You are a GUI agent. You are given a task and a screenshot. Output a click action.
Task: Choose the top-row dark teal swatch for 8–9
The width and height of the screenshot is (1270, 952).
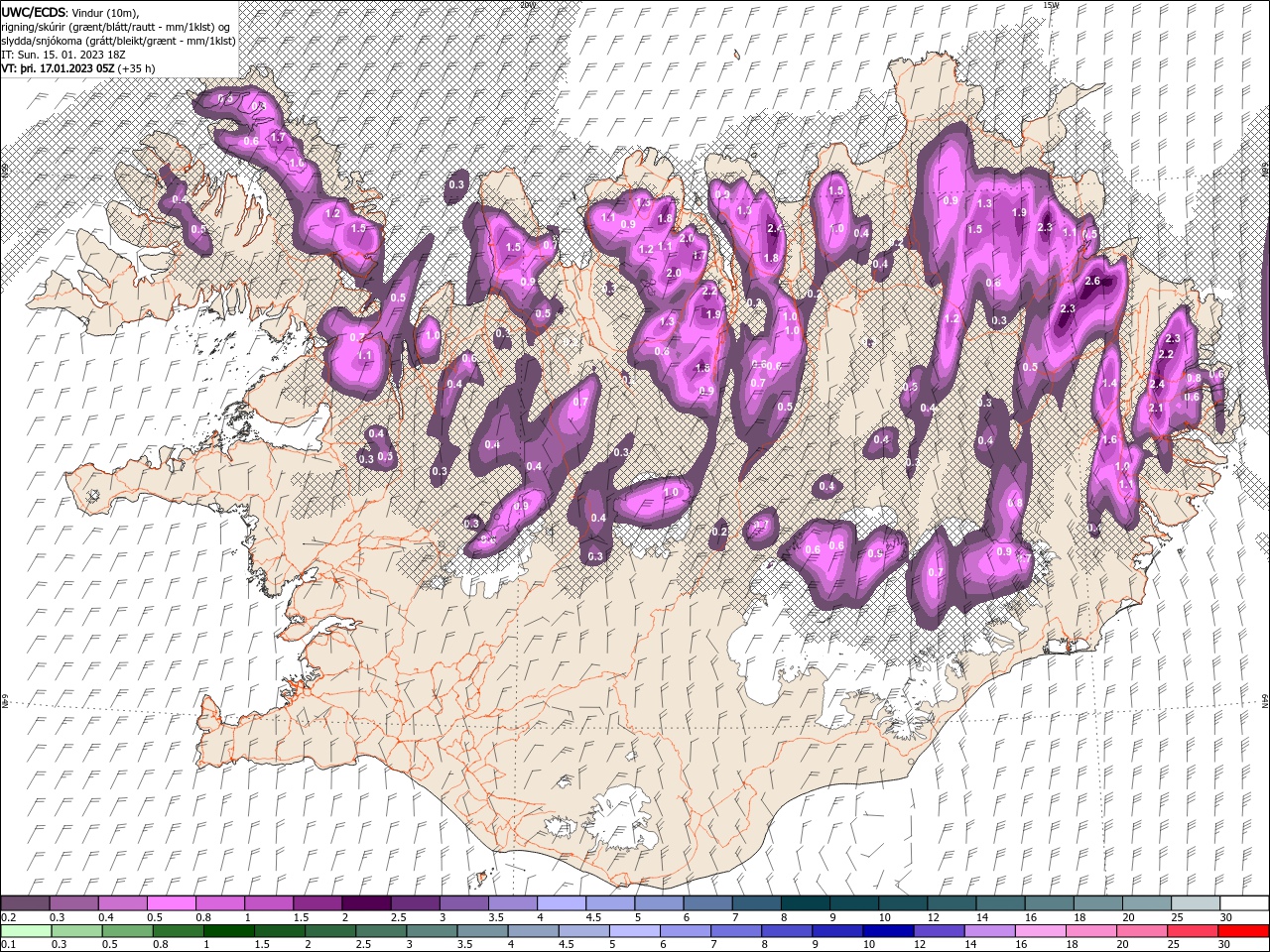click(x=804, y=903)
